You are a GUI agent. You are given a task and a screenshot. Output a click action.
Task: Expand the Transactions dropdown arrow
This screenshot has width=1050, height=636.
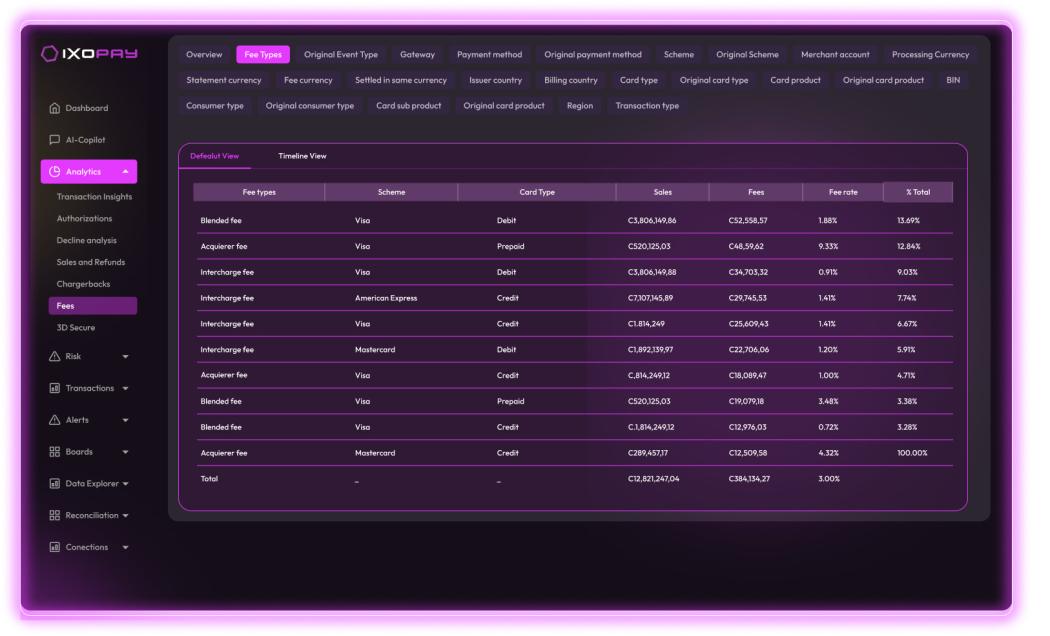coord(125,388)
